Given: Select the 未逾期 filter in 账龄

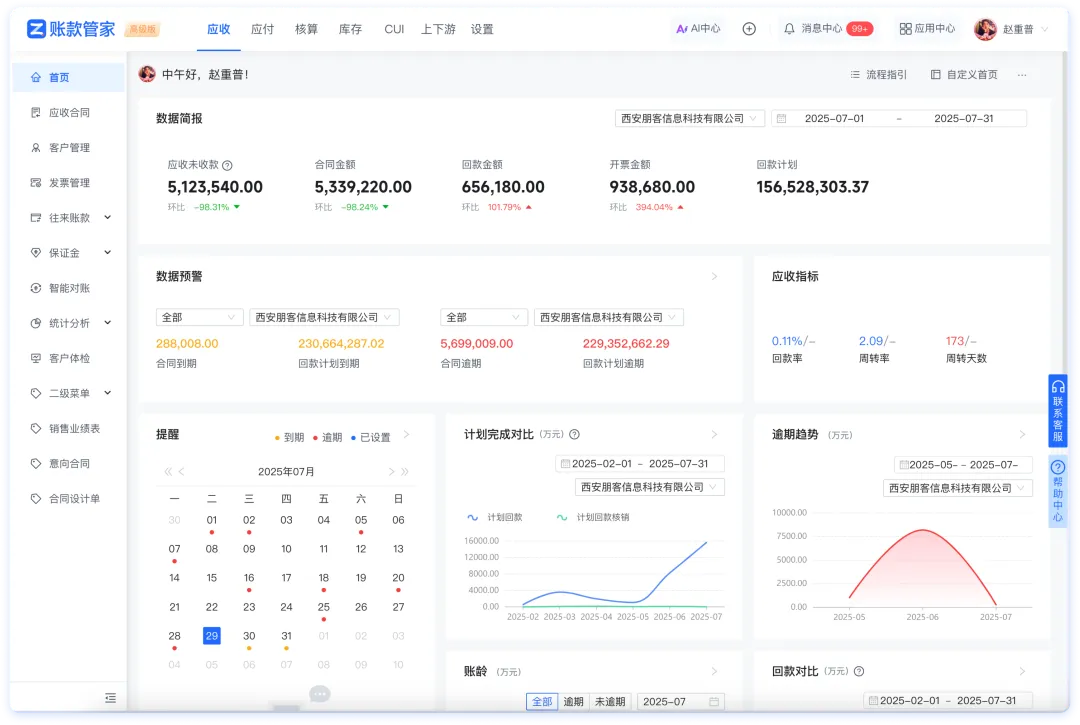Looking at the screenshot, I should coord(611,701).
